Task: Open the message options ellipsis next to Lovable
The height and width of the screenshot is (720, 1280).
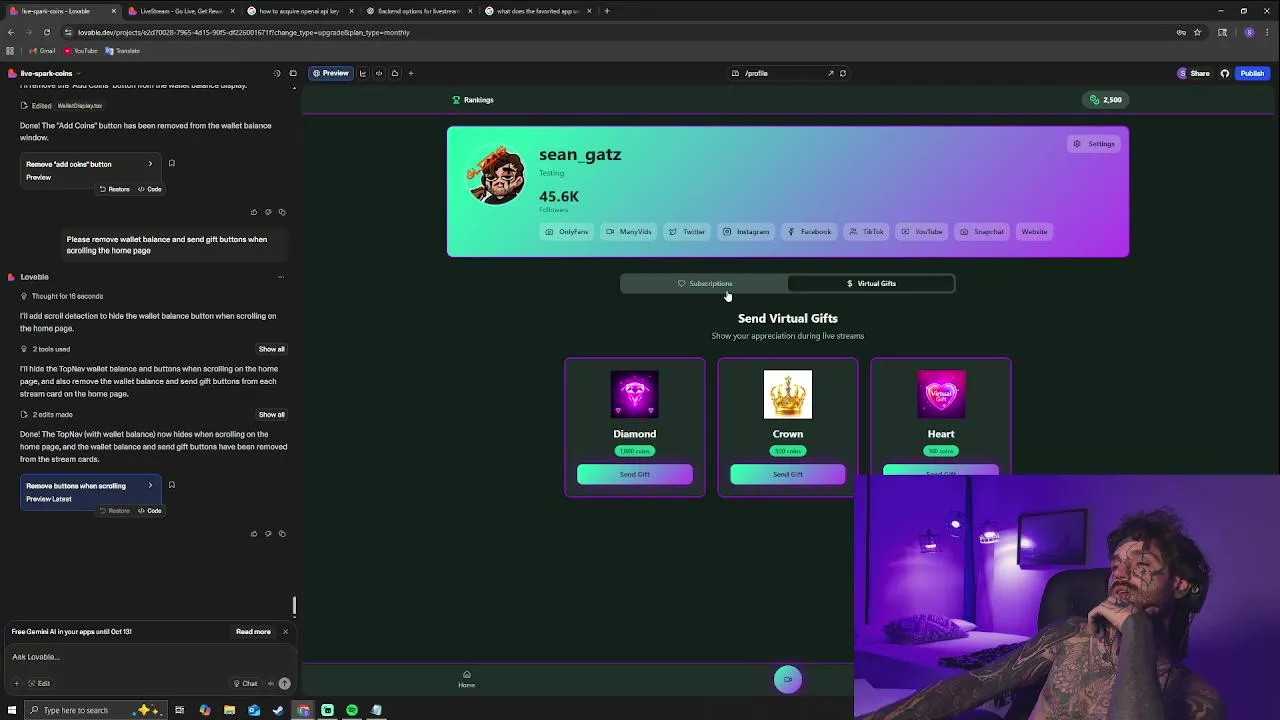Action: pyautogui.click(x=280, y=277)
